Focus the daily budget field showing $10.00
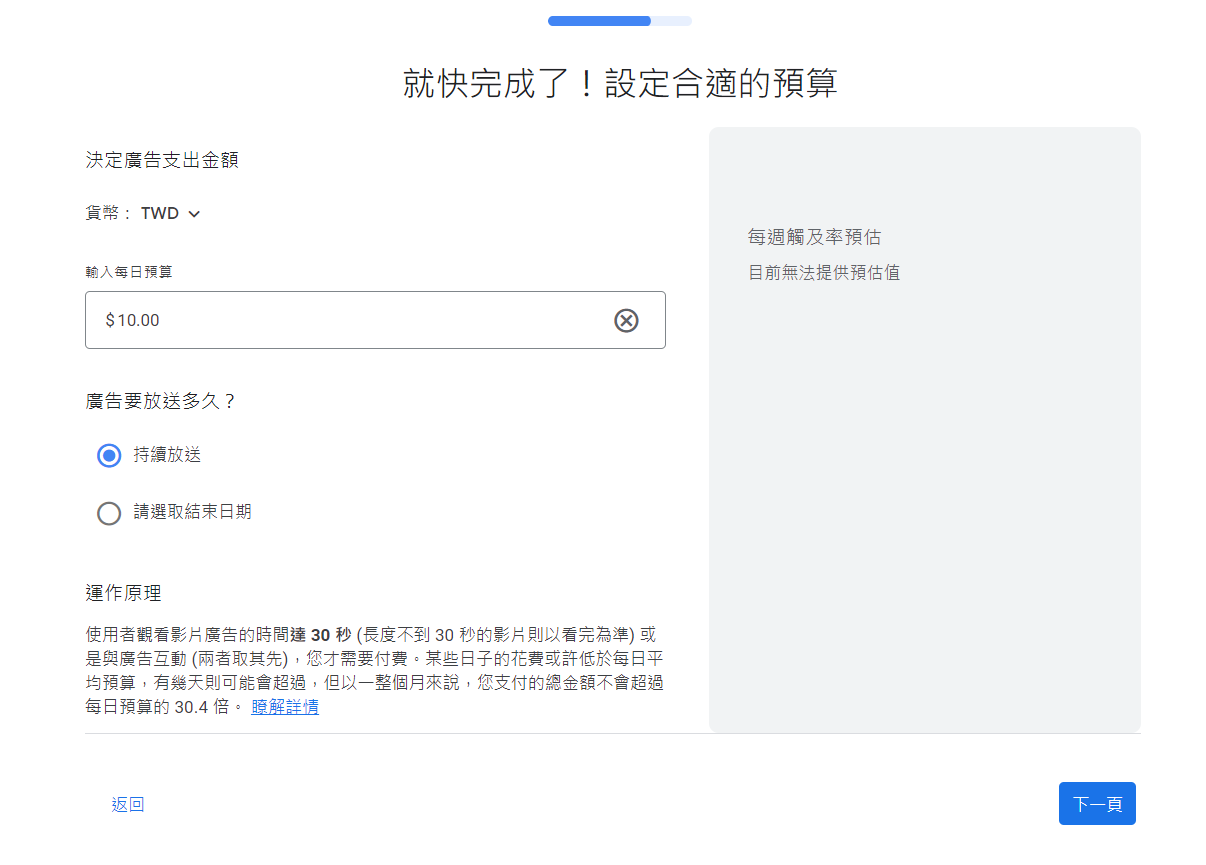 coord(350,320)
